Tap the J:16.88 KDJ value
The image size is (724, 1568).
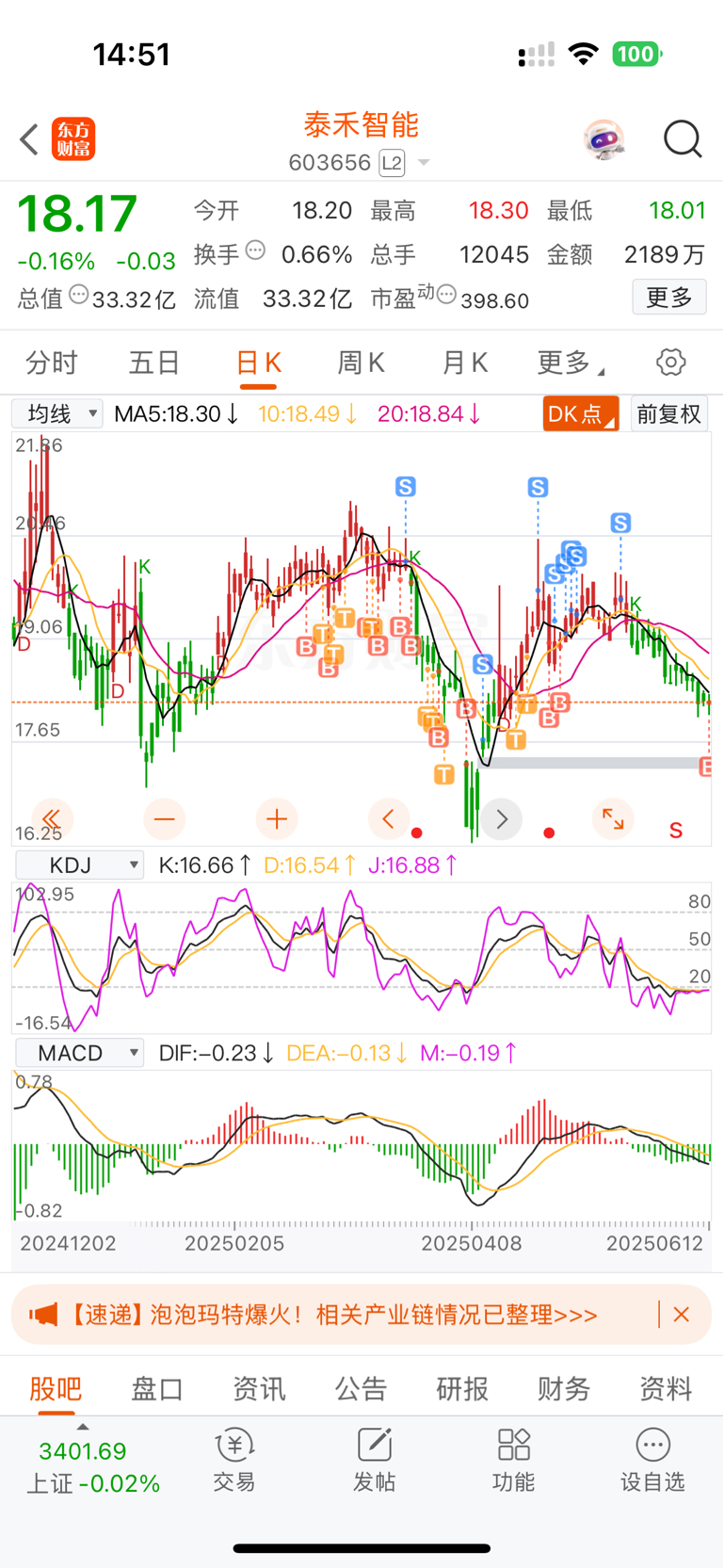pos(412,865)
